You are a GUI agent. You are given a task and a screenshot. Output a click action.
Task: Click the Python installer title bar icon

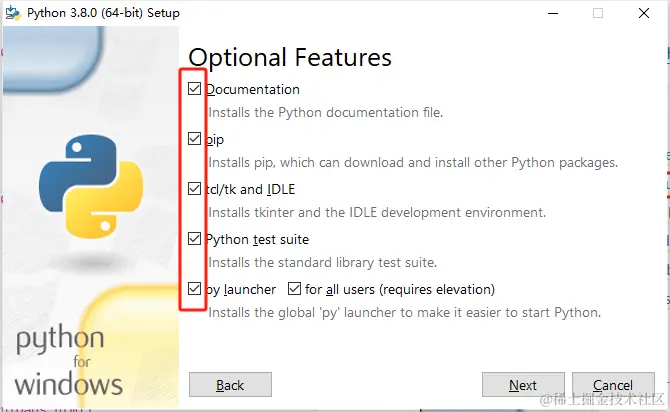click(x=13, y=13)
